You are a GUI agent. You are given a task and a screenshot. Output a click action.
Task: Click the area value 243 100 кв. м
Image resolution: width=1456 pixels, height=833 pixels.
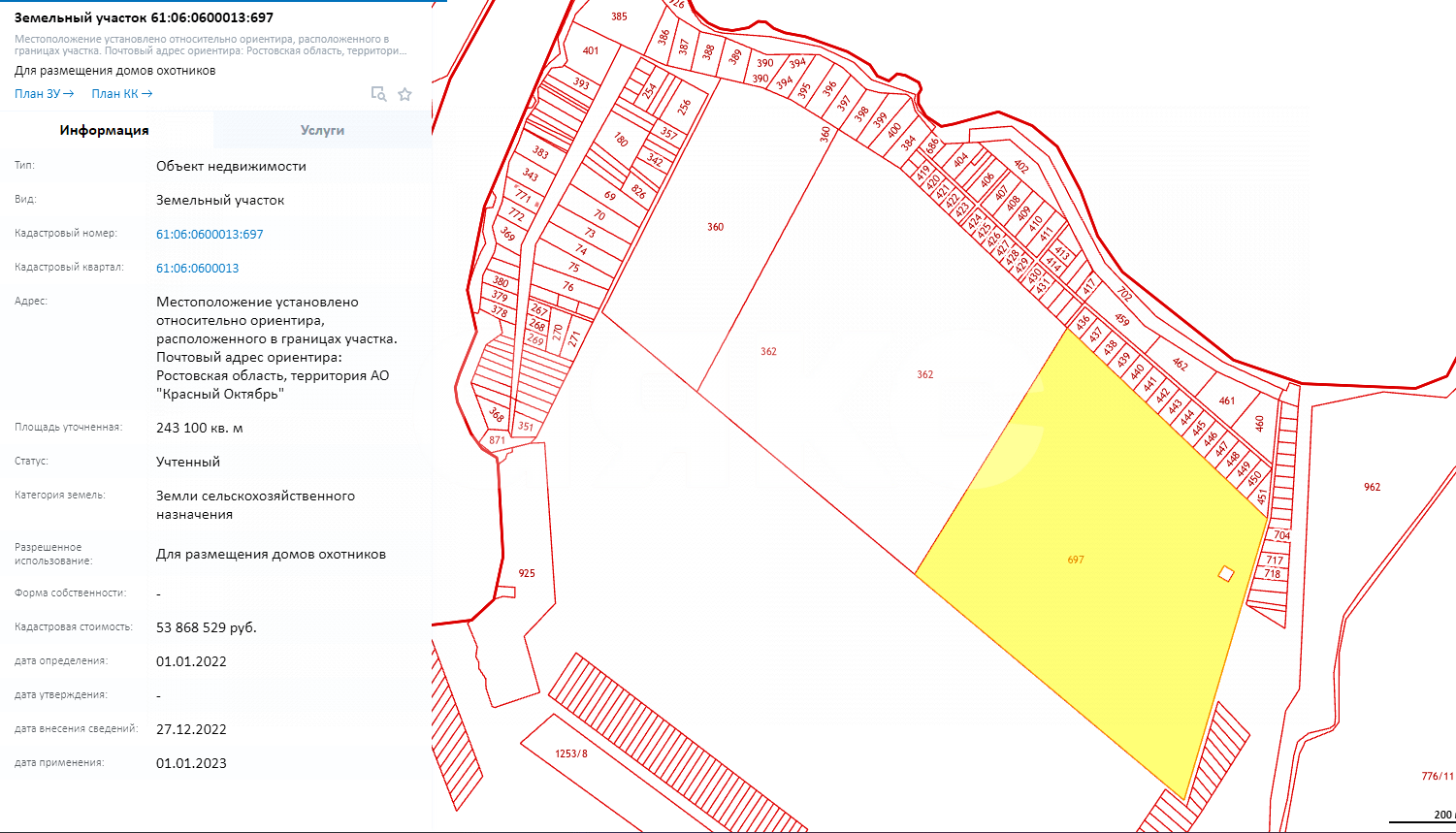tap(202, 428)
